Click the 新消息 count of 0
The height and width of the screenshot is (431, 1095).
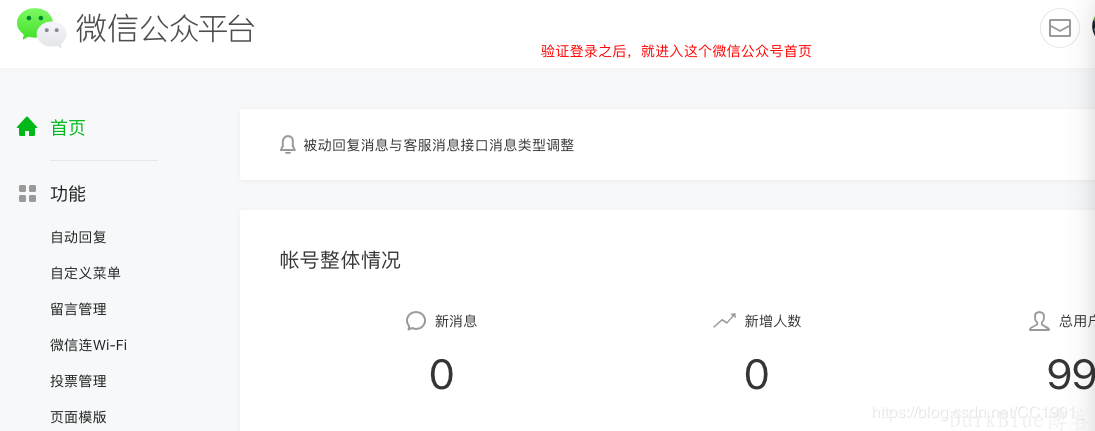(x=441, y=374)
